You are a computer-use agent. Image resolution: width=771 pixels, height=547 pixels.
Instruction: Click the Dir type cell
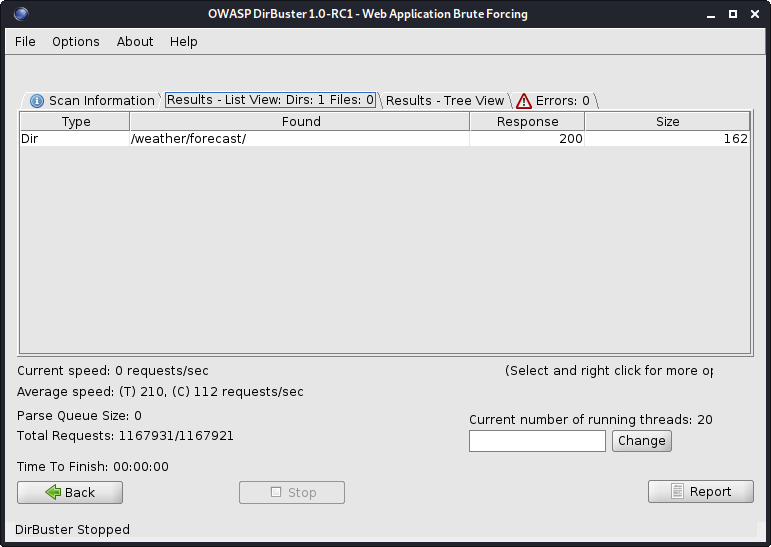point(75,139)
